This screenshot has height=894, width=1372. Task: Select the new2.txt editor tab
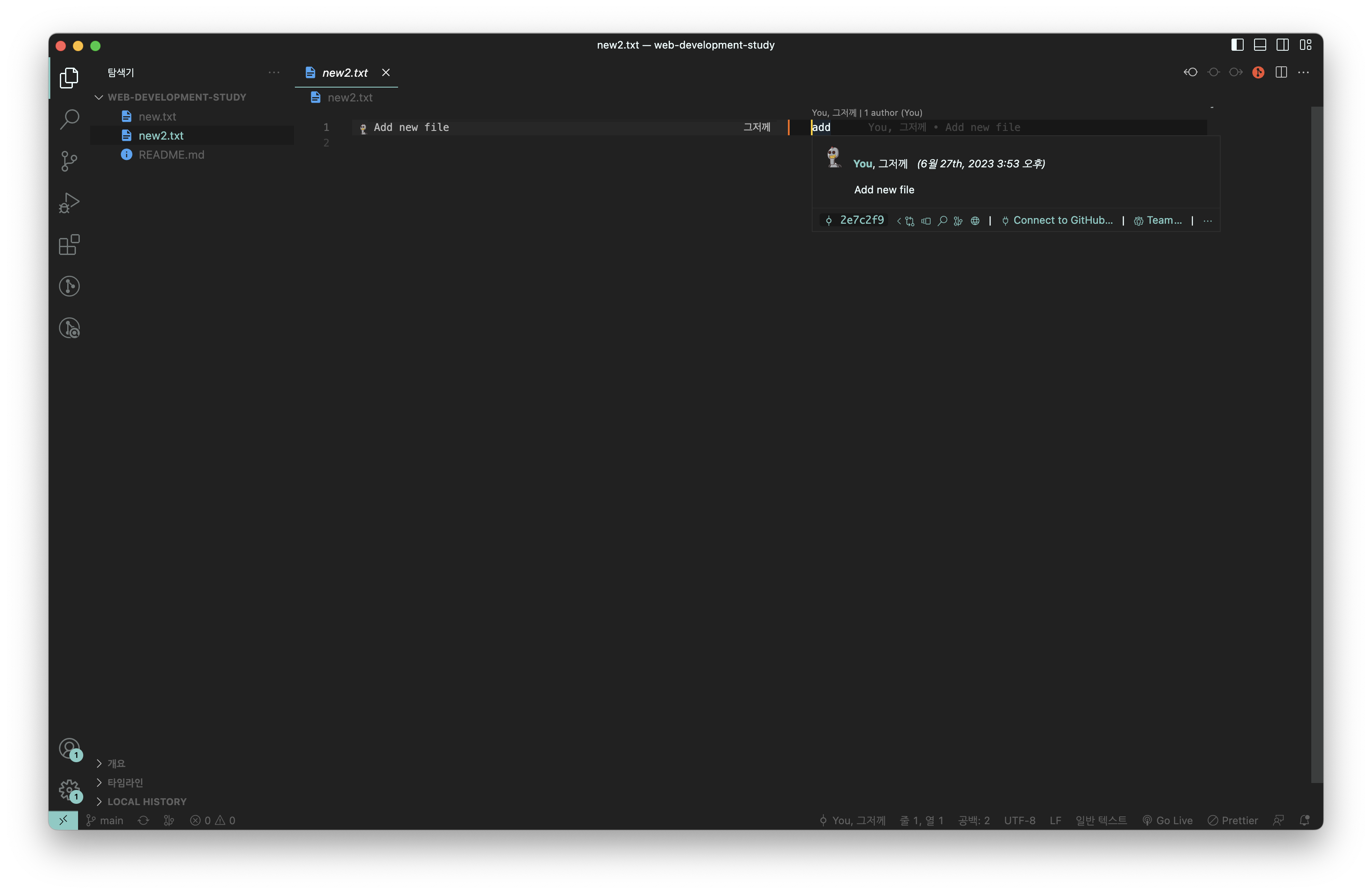click(344, 73)
